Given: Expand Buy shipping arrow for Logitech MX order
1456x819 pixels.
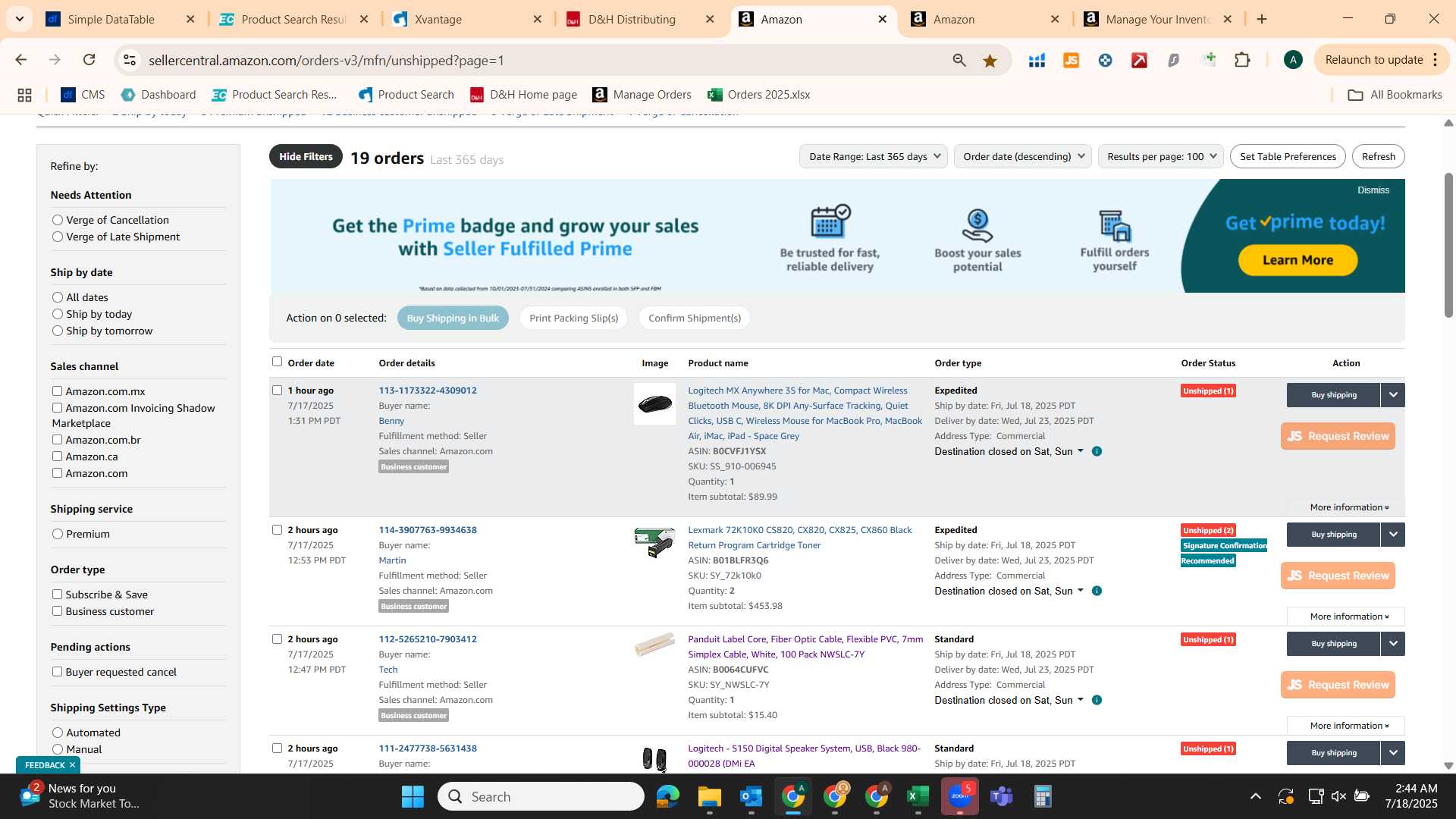Looking at the screenshot, I should click(x=1393, y=395).
